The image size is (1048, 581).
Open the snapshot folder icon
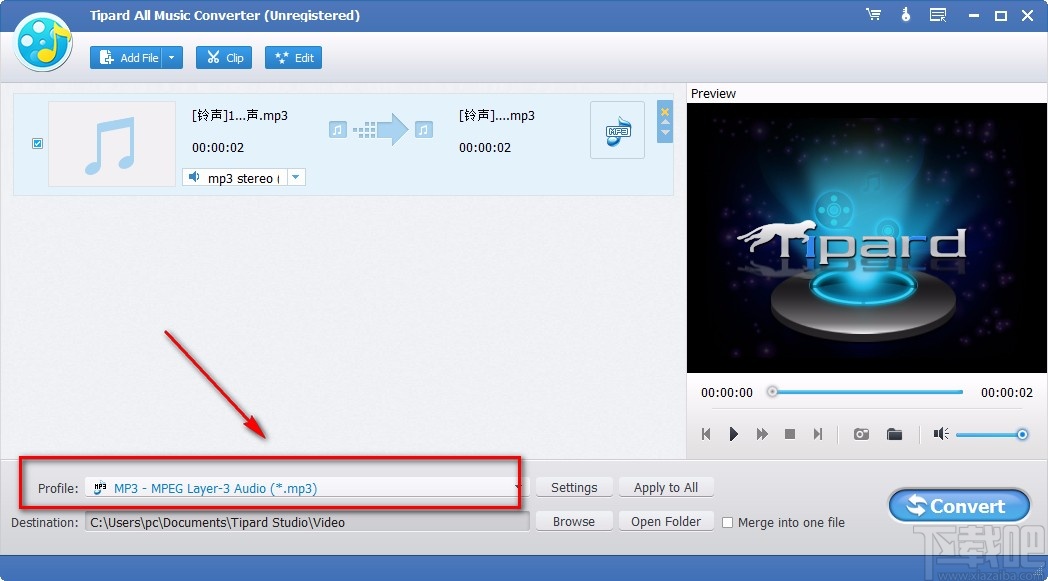(894, 435)
